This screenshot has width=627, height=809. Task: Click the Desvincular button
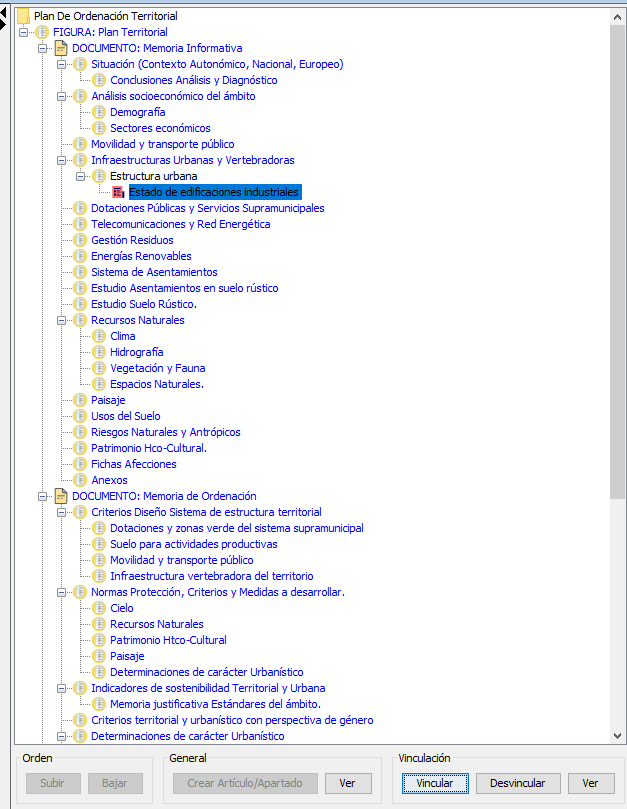[518, 783]
